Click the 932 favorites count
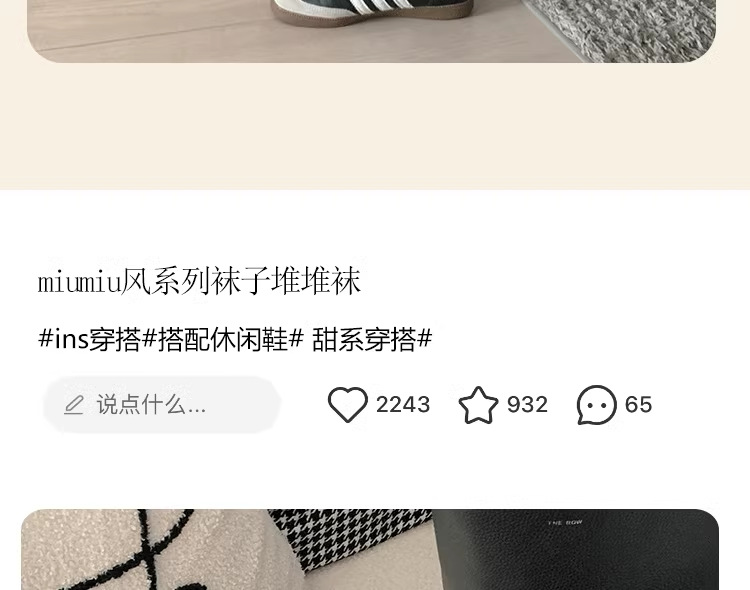 click(527, 405)
